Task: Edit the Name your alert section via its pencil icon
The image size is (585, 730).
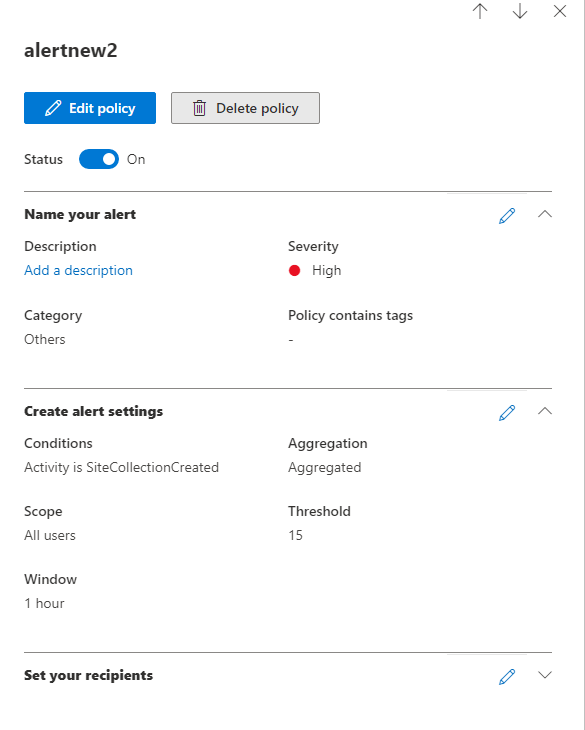Action: 507,216
